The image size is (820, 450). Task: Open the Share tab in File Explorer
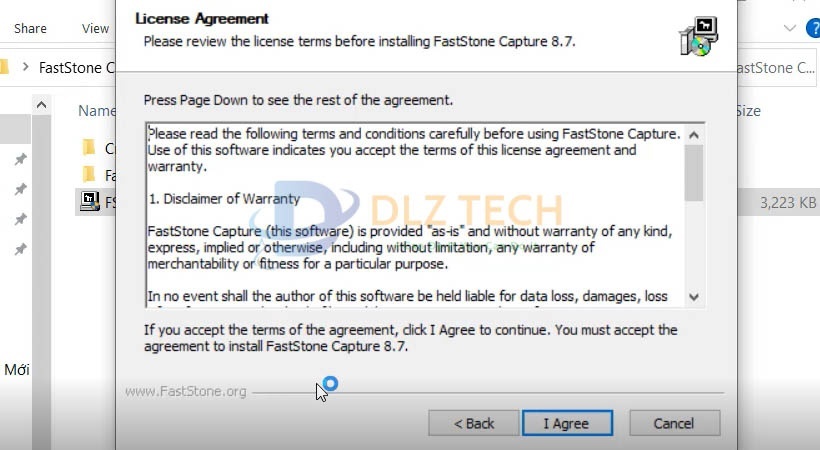[30, 28]
